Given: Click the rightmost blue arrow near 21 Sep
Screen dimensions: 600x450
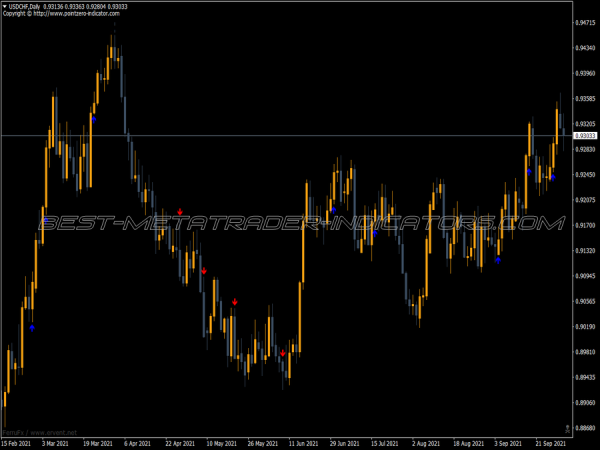Looking at the screenshot, I should pos(552,177).
